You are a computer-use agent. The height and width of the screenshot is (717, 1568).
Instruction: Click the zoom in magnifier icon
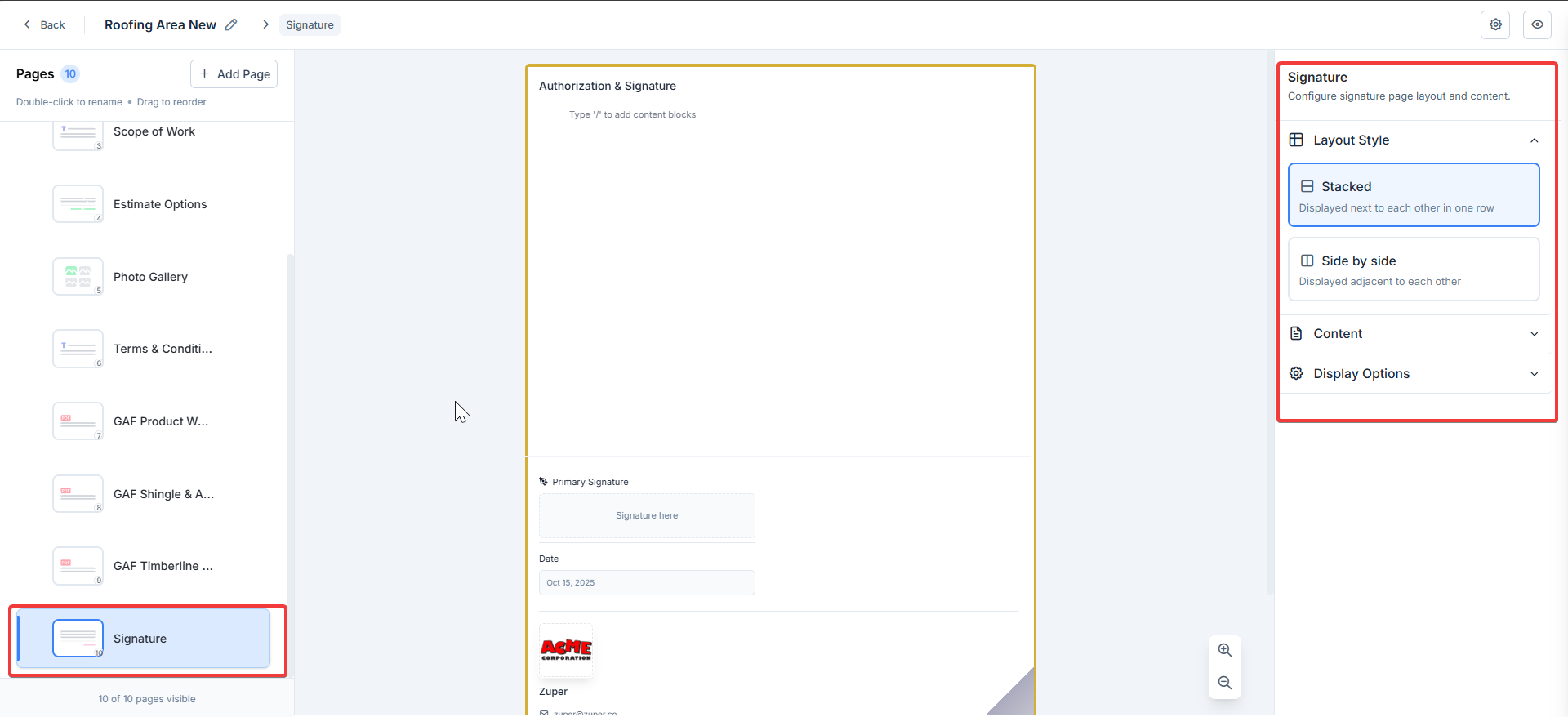1224,650
